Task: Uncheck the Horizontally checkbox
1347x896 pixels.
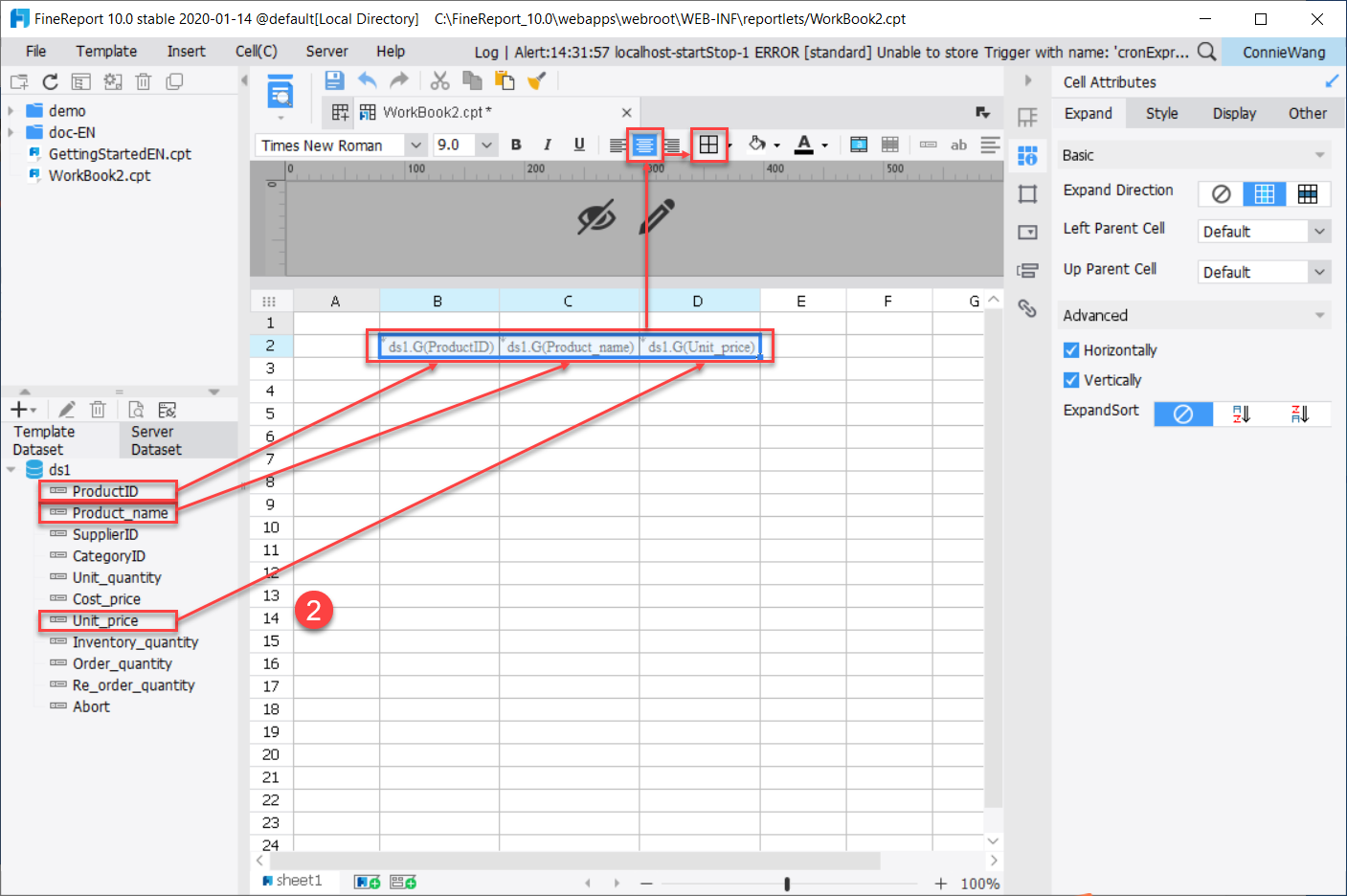Action: (x=1072, y=350)
